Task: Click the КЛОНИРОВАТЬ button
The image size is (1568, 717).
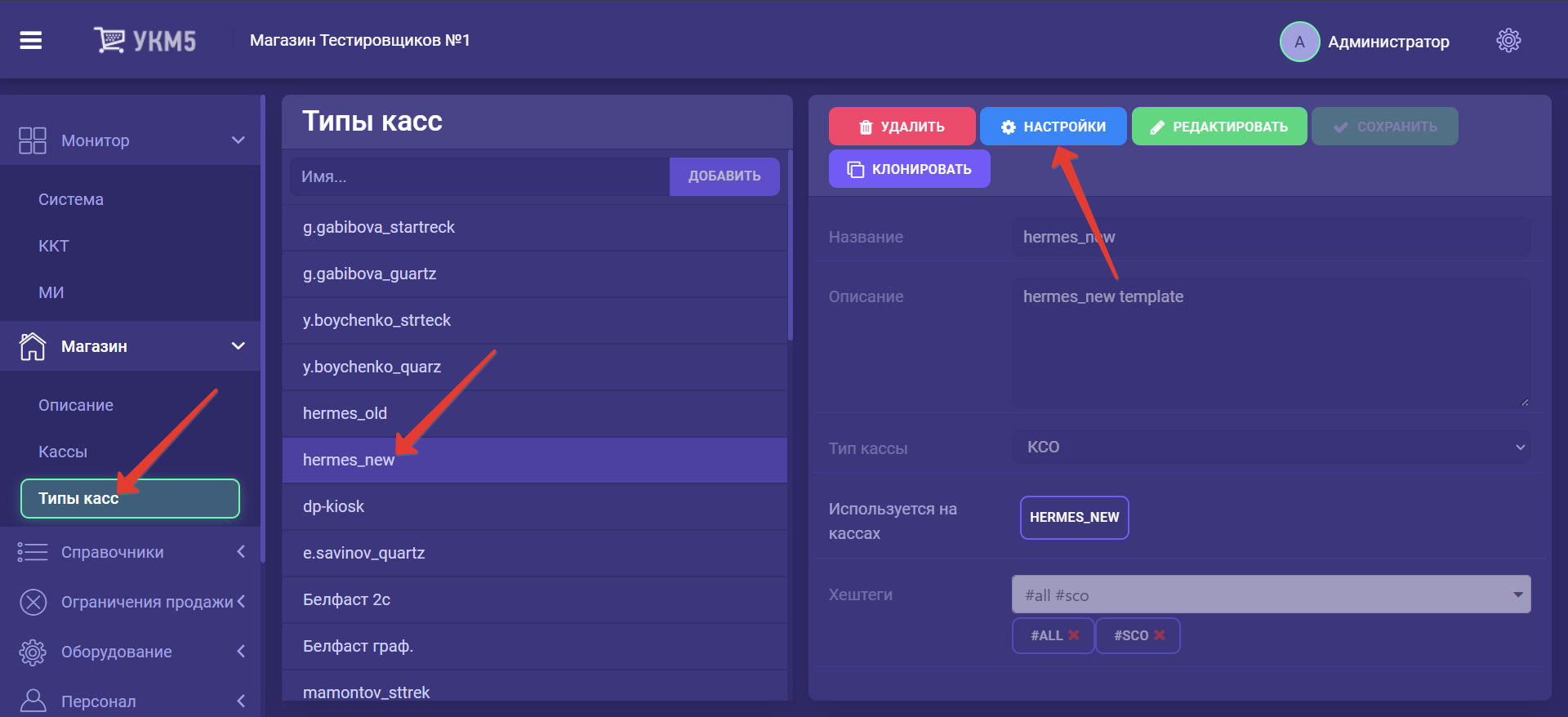Action: click(x=909, y=169)
